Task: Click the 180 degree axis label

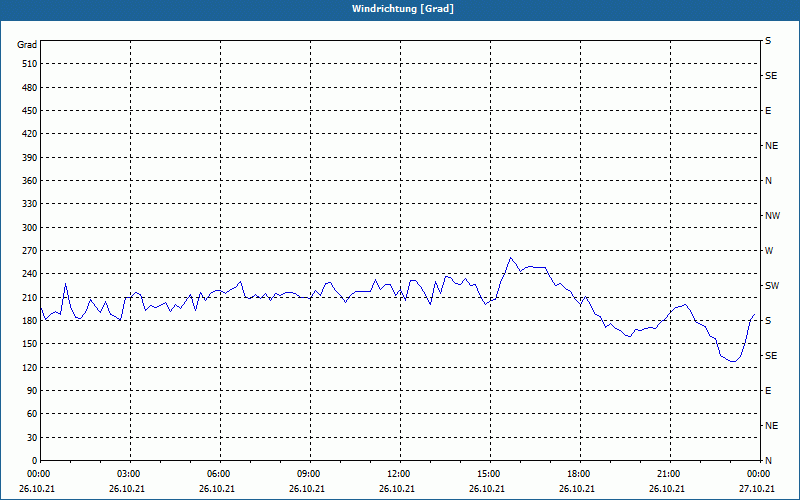Action: pos(30,321)
